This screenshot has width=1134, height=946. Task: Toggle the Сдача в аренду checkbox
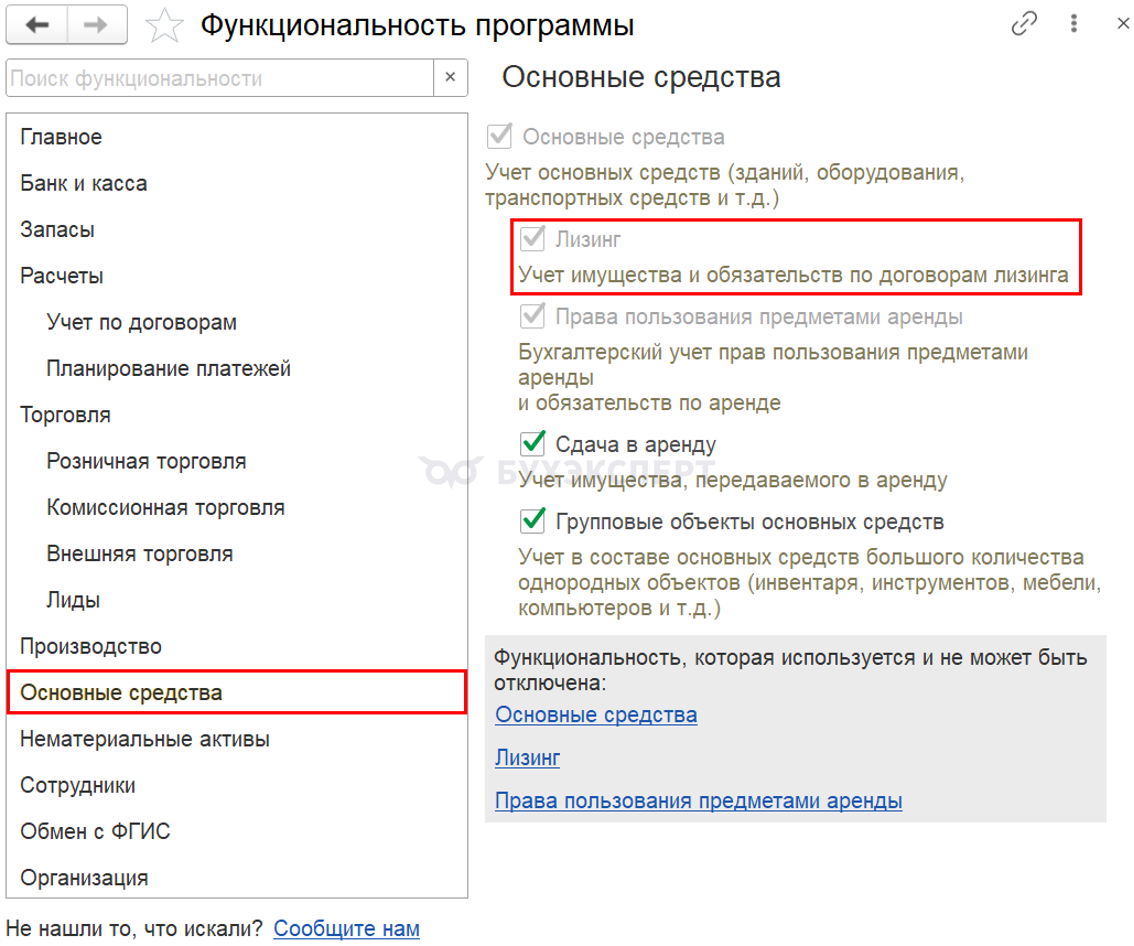coord(533,443)
